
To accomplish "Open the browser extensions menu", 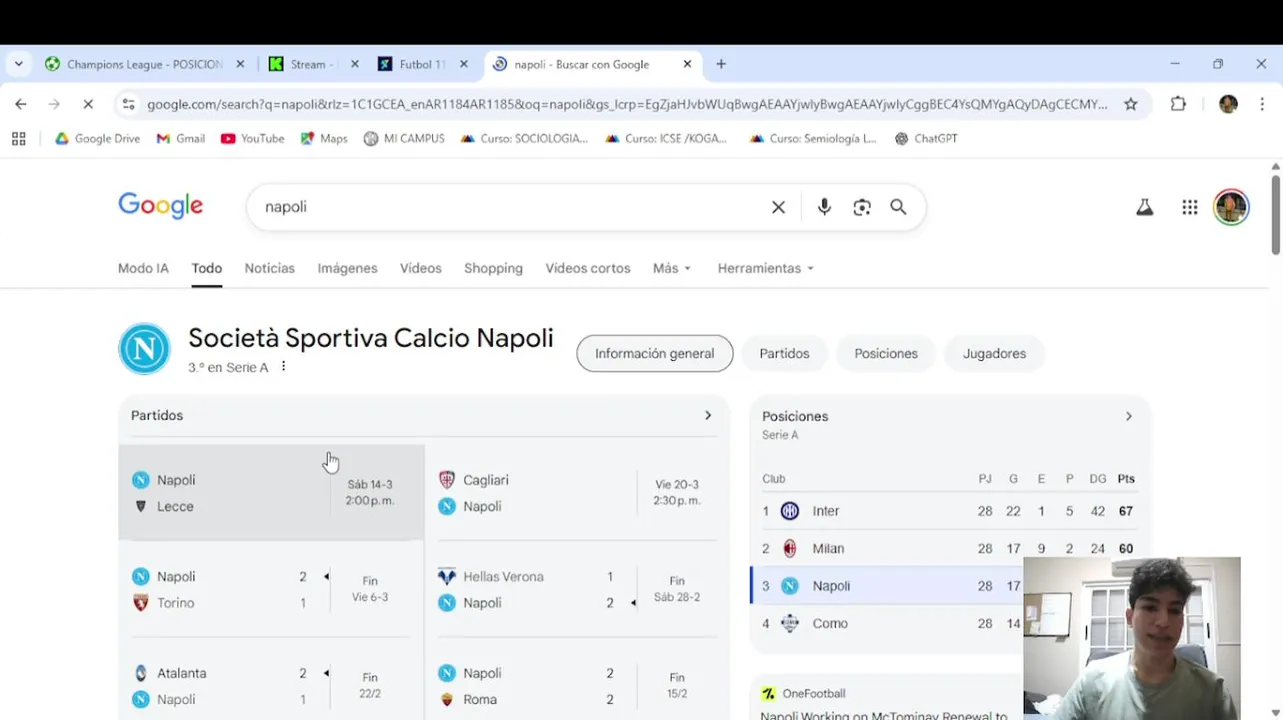I will coord(1178,104).
